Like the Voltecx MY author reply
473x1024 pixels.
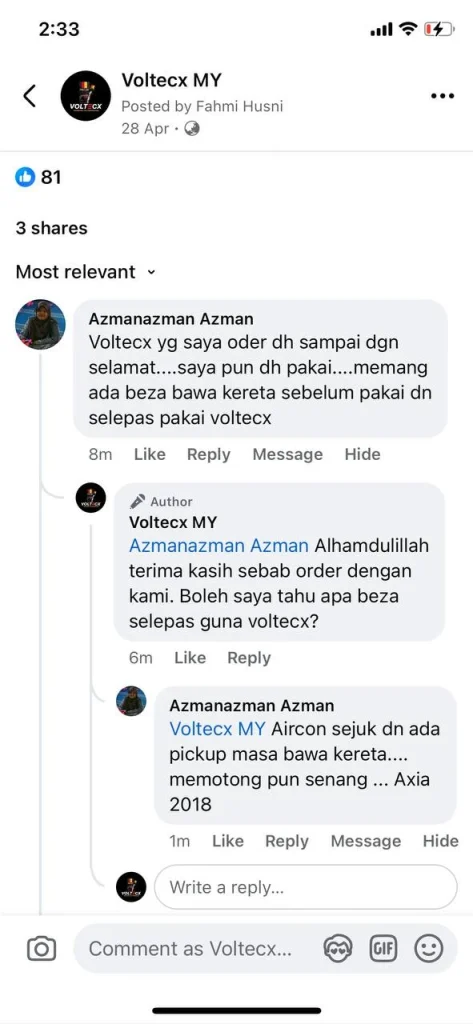coord(189,658)
